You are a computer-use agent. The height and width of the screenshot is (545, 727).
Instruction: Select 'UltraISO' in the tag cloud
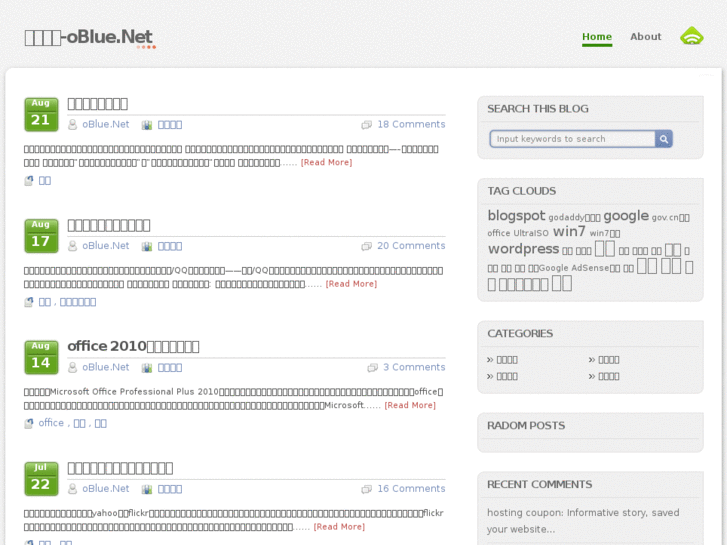point(530,233)
